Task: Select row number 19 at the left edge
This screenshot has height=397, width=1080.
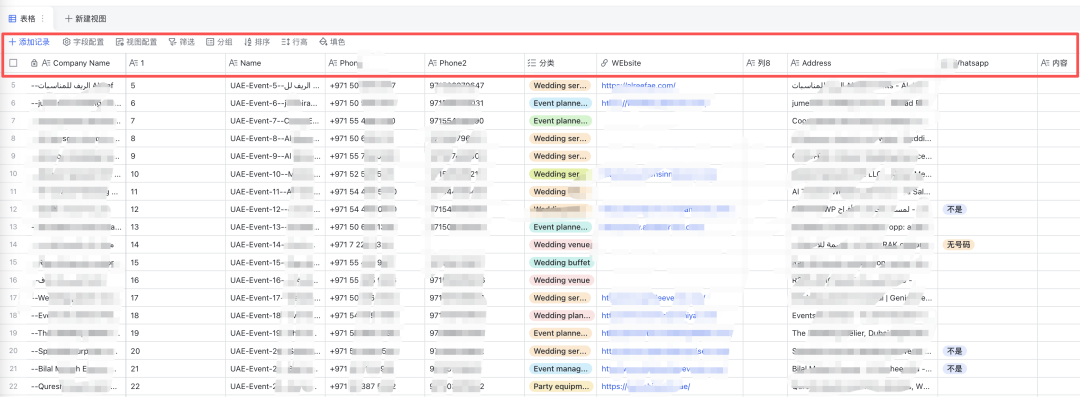Action: point(13,333)
